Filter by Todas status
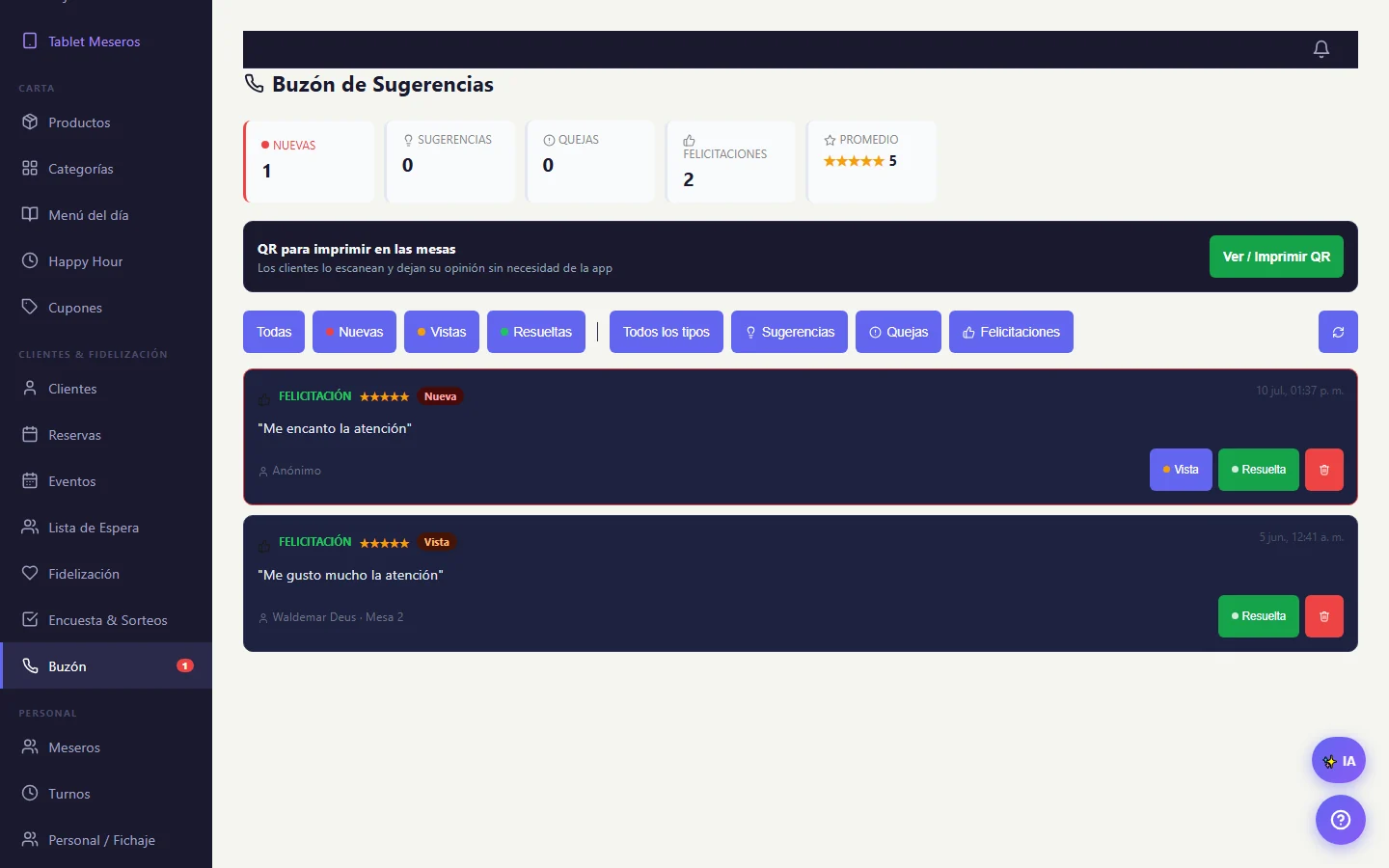The image size is (1389, 868). [274, 332]
